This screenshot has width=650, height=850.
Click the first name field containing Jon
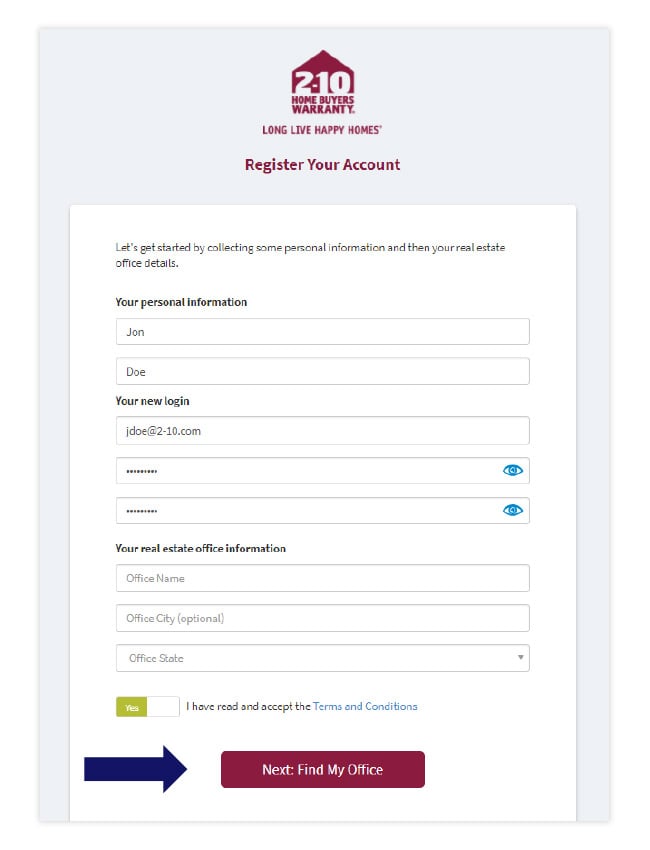322,332
